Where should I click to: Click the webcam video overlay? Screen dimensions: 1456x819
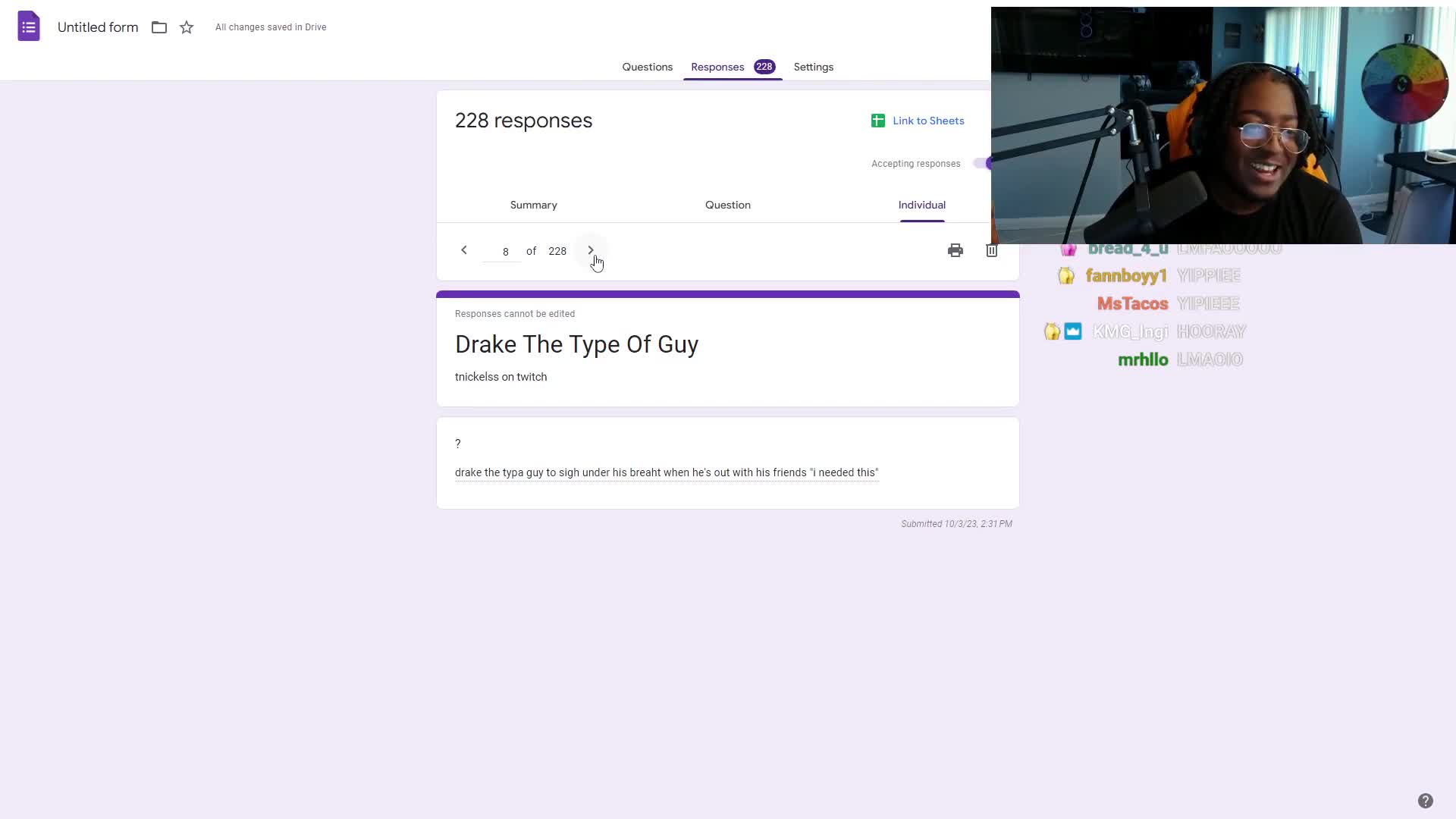point(1223,125)
